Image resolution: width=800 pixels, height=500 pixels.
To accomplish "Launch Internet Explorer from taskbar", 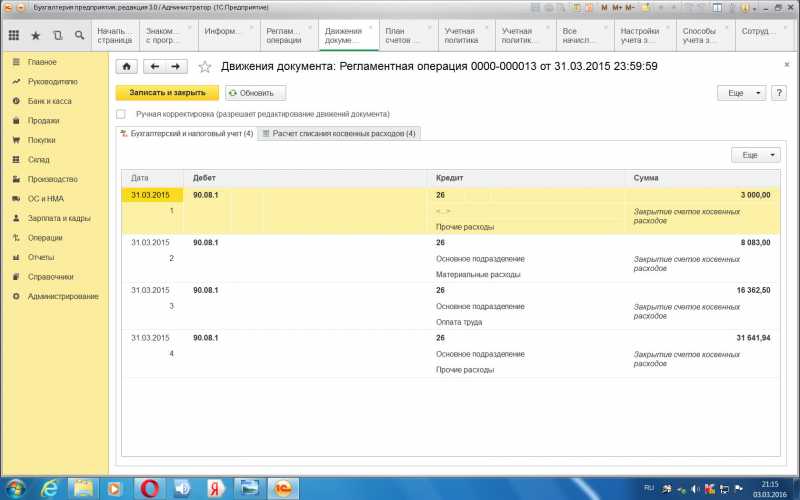I will click(x=49, y=488).
